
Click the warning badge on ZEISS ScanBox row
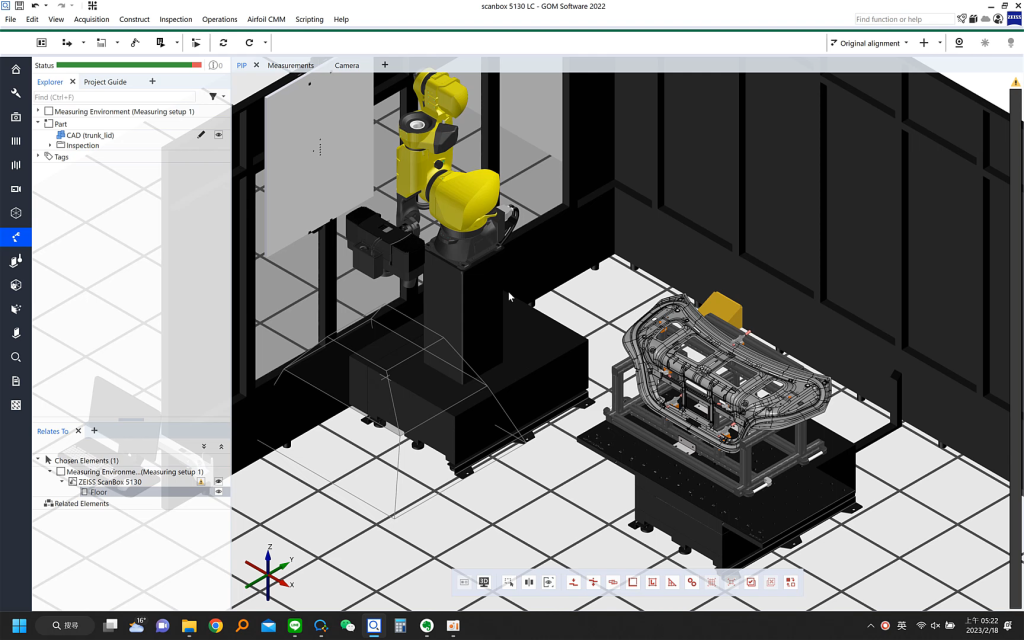tap(201, 481)
